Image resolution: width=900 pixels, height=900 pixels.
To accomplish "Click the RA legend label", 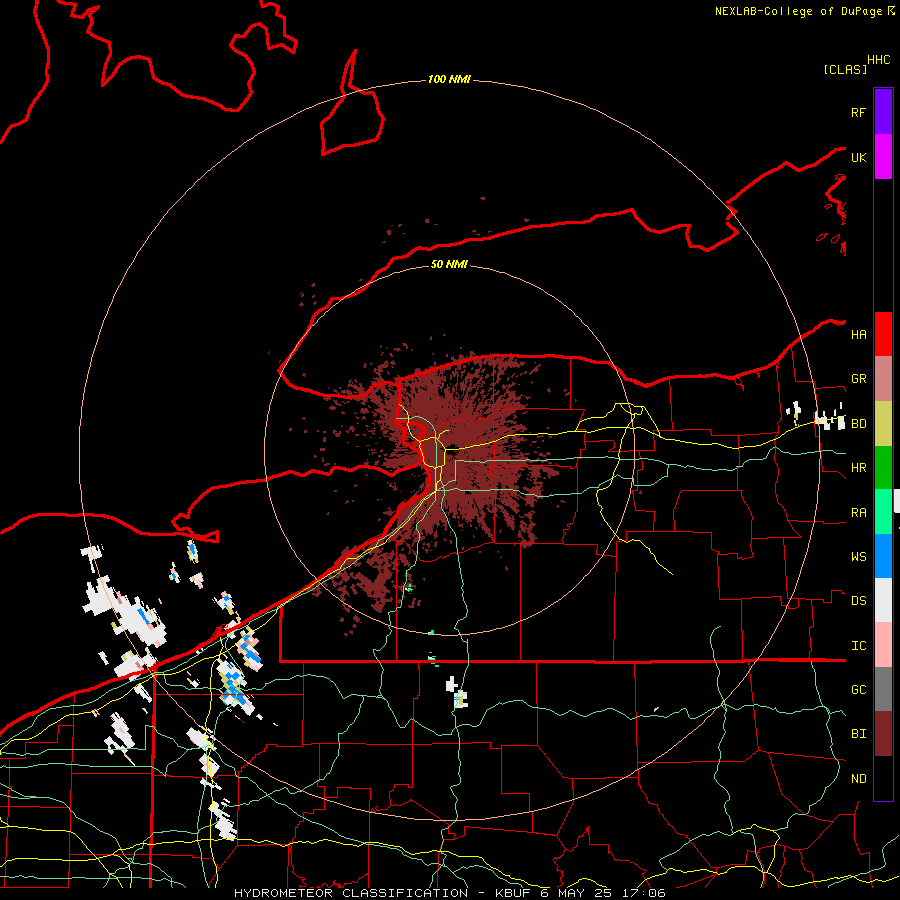I will pyautogui.click(x=858, y=513).
